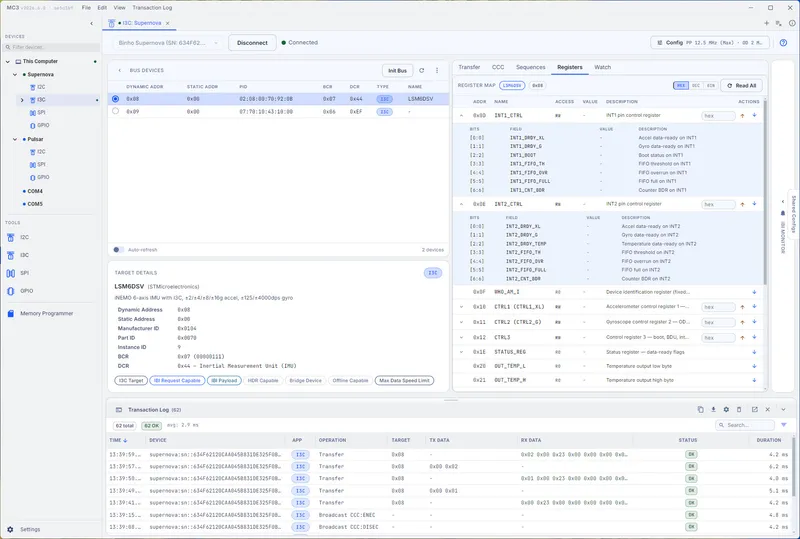Write INT2_CTRL register with up arrow
This screenshot has width=800, height=539.
(742, 204)
